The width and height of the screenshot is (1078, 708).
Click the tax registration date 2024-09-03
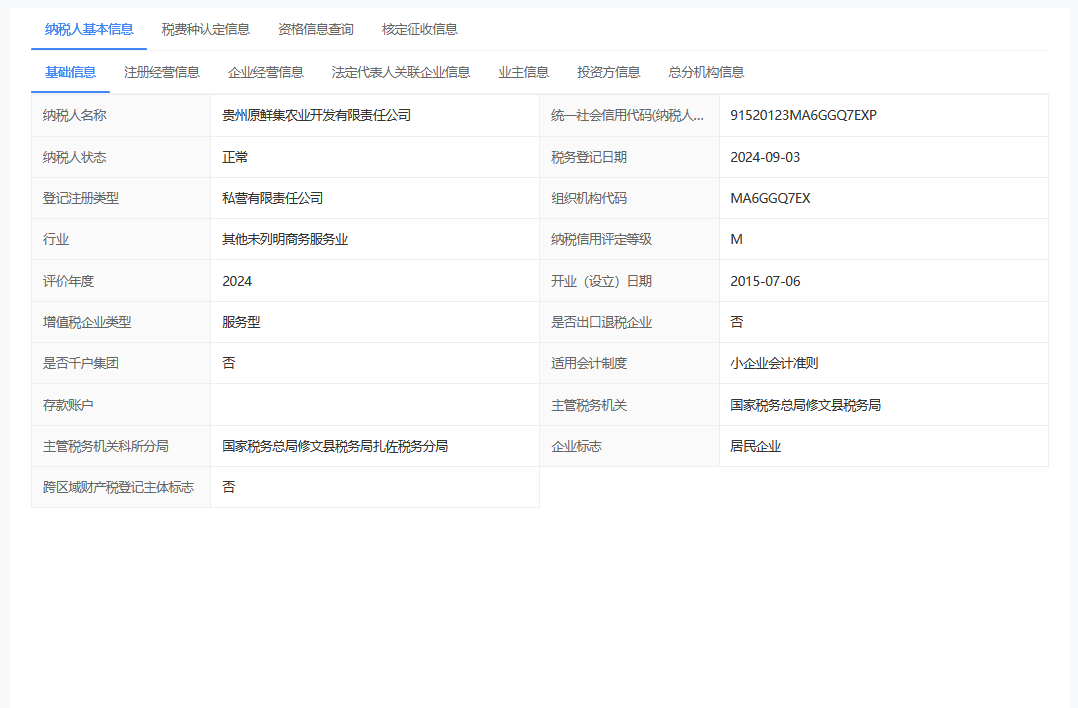[765, 157]
